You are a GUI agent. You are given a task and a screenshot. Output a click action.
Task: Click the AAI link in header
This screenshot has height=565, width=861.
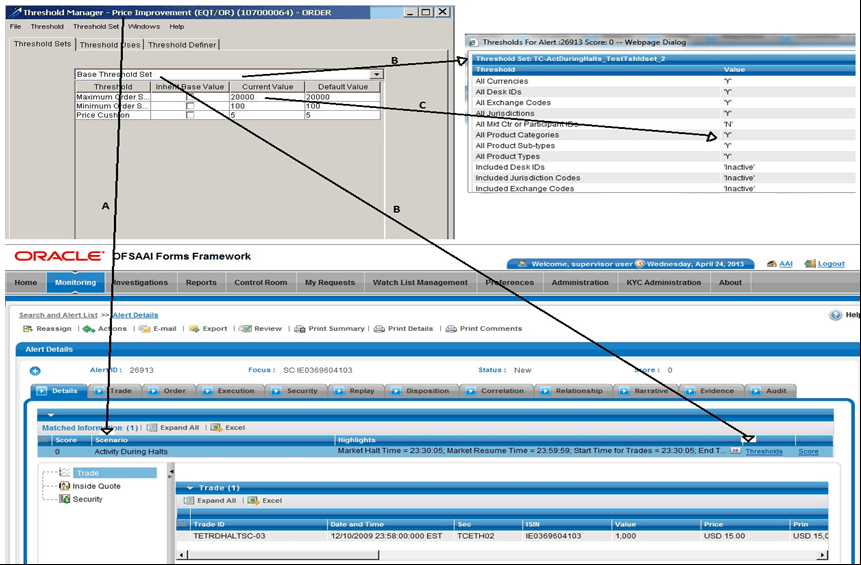786,264
